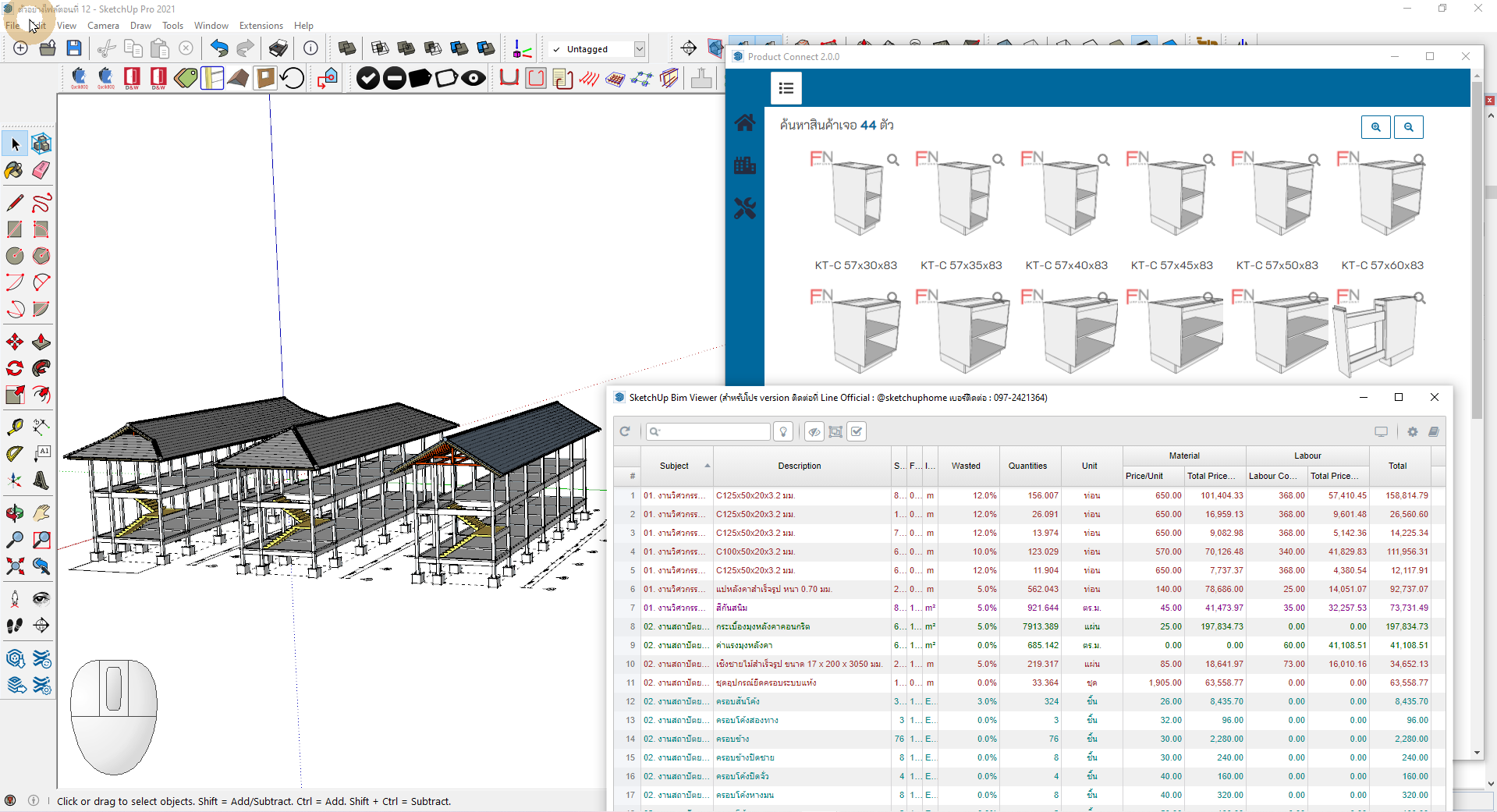Image resolution: width=1497 pixels, height=812 pixels.
Task: Click the refresh icon in Bim Viewer
Action: click(625, 431)
